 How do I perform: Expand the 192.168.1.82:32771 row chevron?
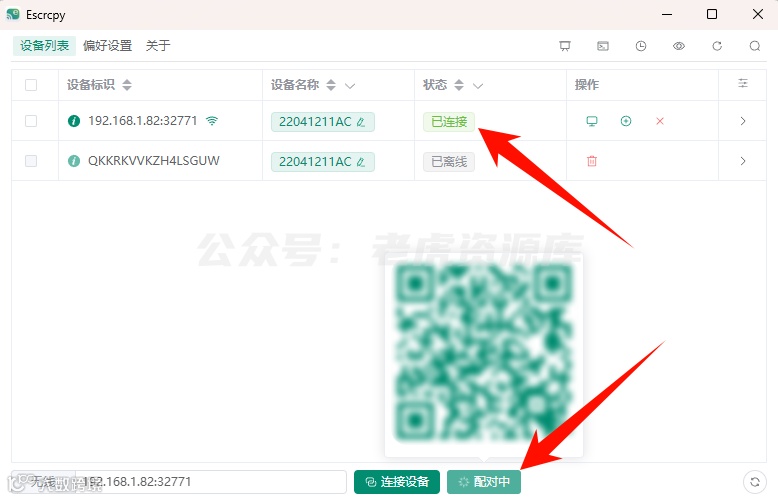(743, 121)
